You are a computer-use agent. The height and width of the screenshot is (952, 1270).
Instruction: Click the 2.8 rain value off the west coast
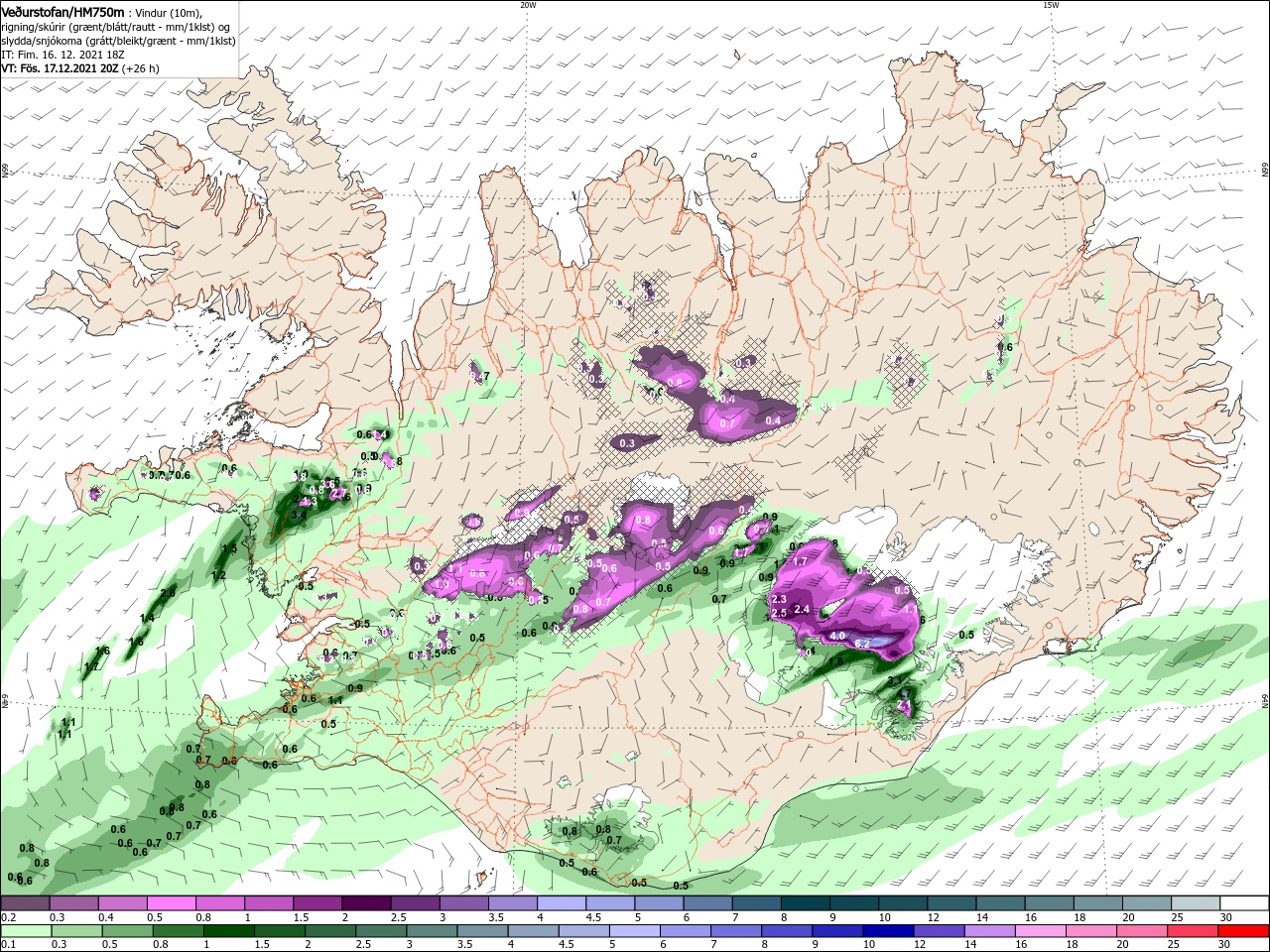coord(168,593)
